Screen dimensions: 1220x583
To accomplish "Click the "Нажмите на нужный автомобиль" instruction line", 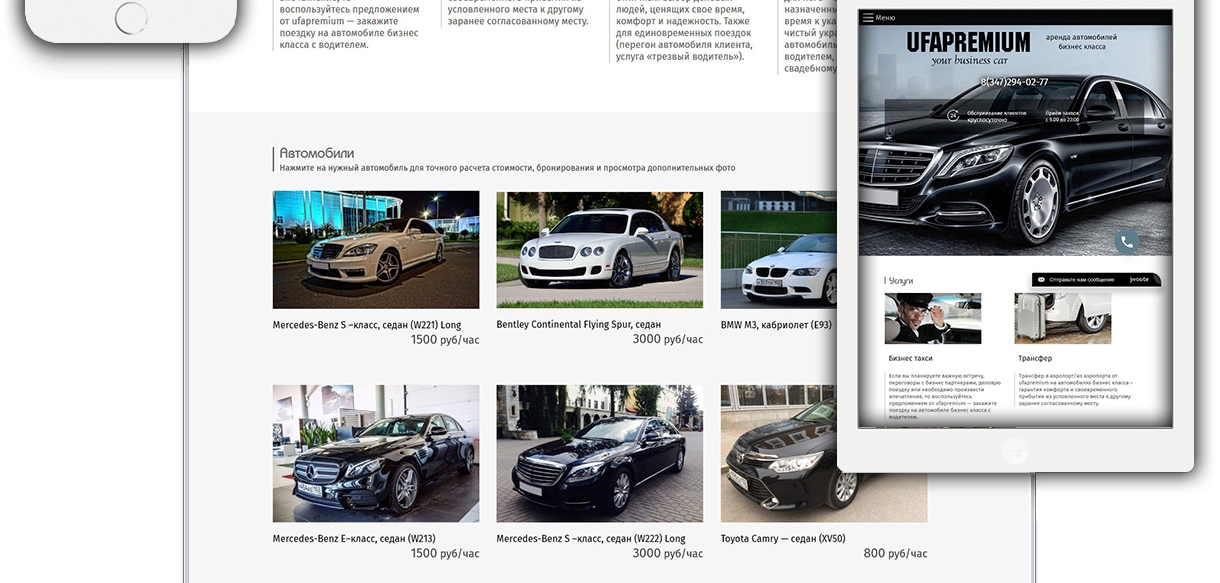I will click(507, 168).
